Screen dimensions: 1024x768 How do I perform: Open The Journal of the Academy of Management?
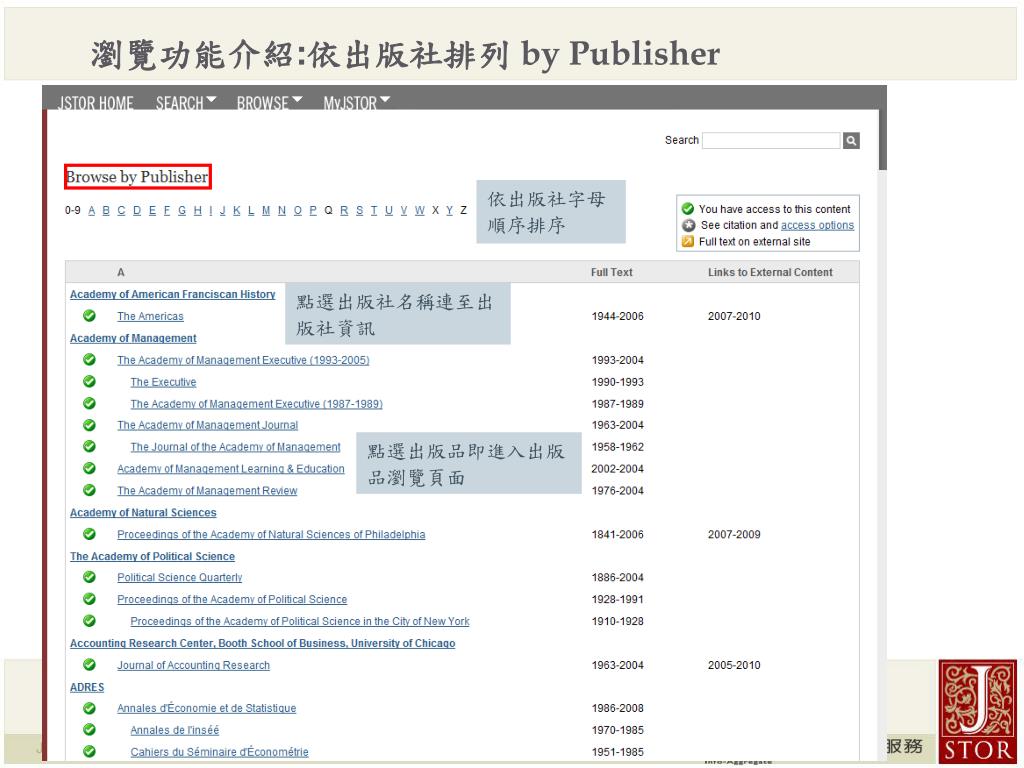(235, 447)
